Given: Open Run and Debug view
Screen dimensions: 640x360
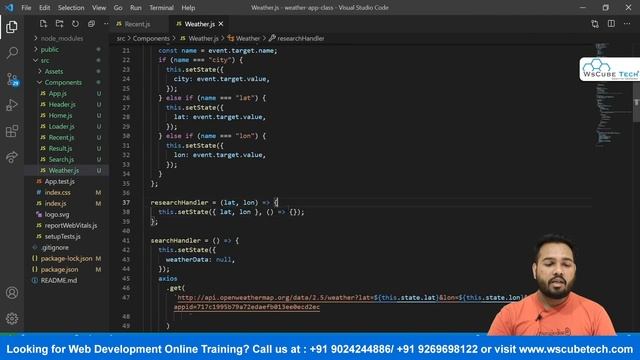Looking at the screenshot, I should (x=12, y=105).
